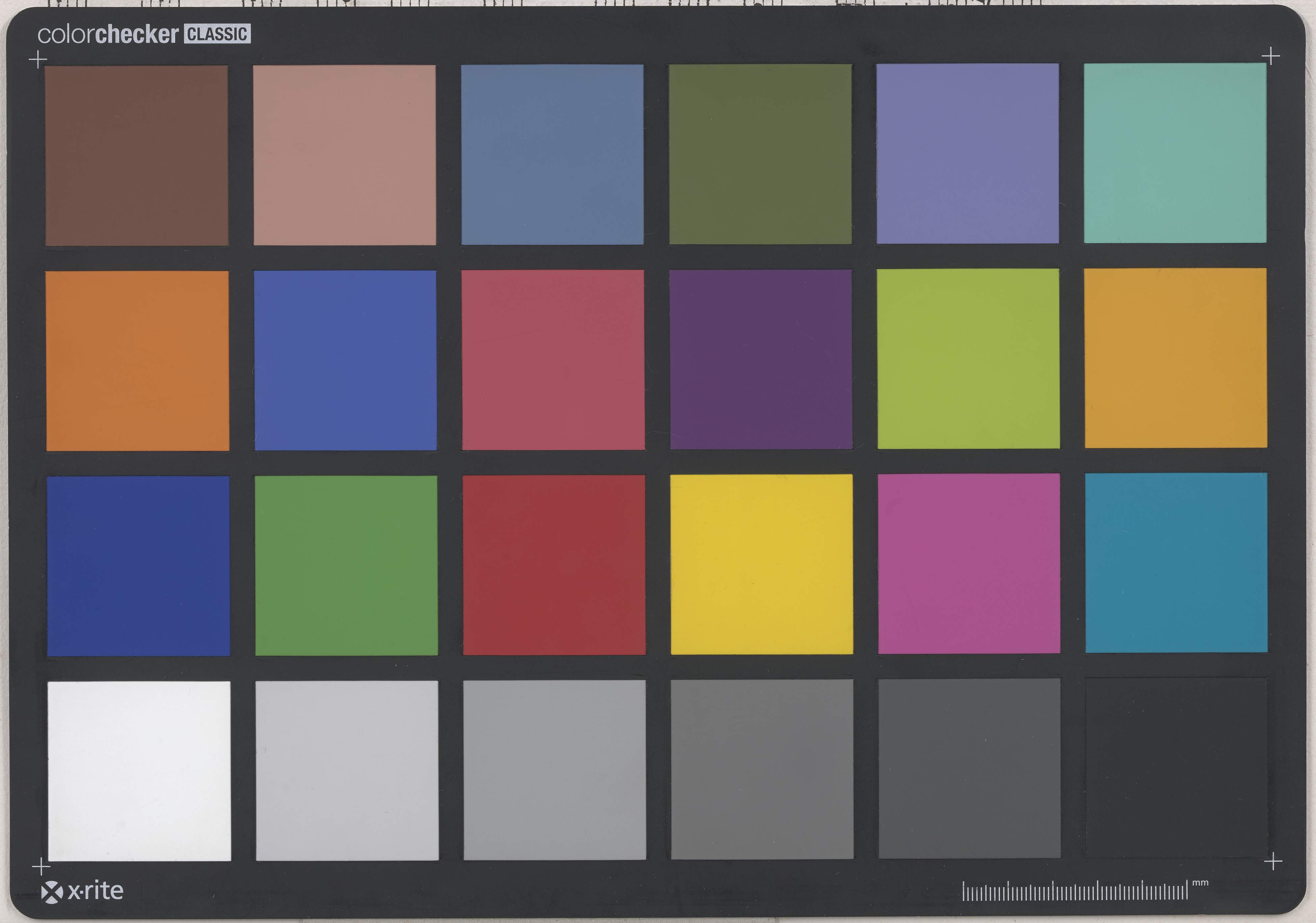Image resolution: width=1316 pixels, height=923 pixels.
Task: Click the orange color patch
Action: [137, 361]
